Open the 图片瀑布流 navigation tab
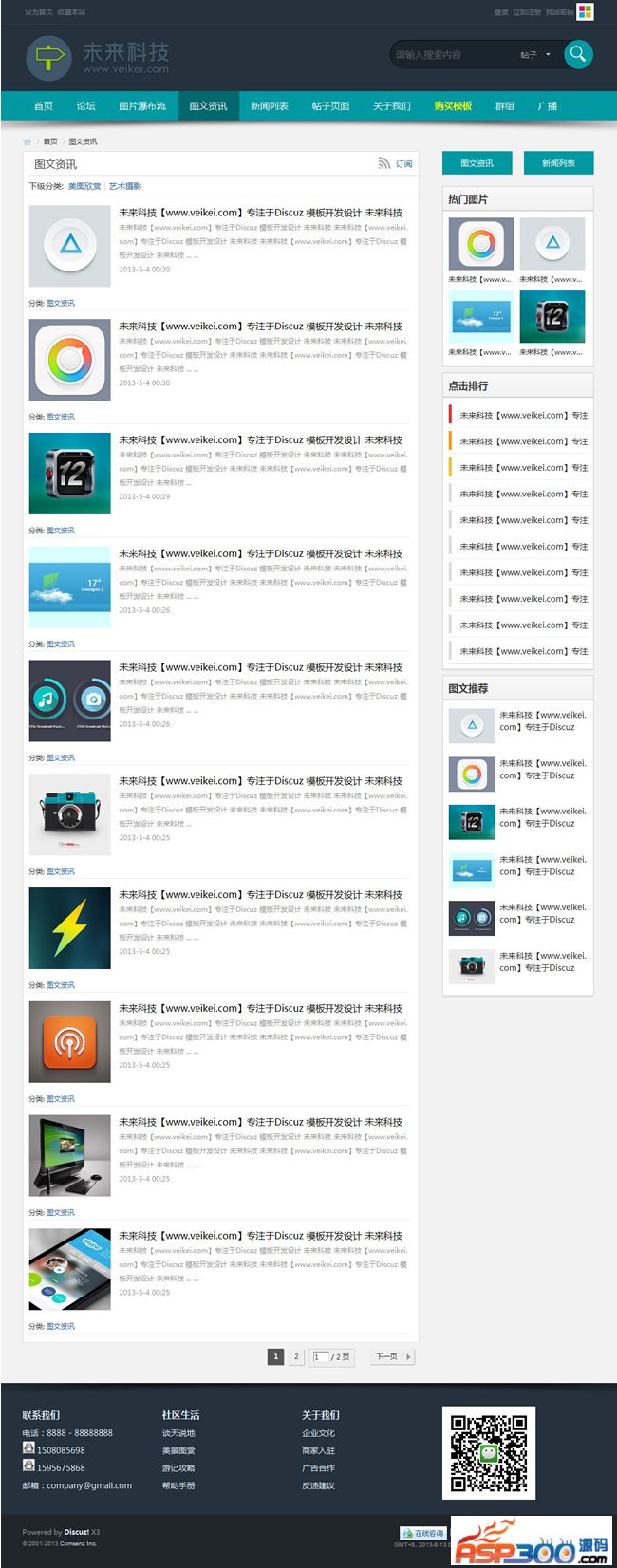Image resolution: width=617 pixels, height=1568 pixels. (142, 106)
